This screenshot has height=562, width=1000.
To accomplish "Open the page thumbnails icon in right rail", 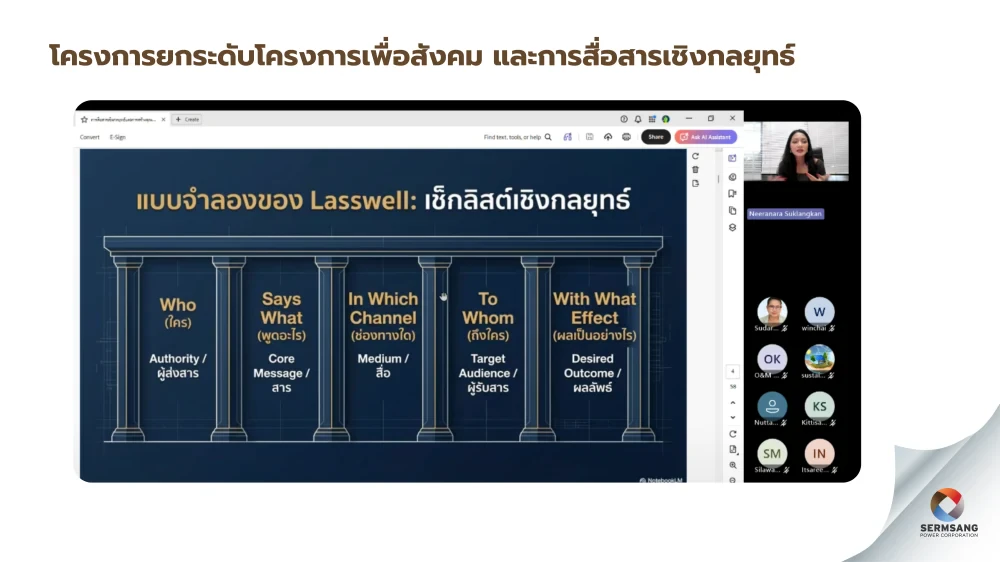I will [732, 211].
